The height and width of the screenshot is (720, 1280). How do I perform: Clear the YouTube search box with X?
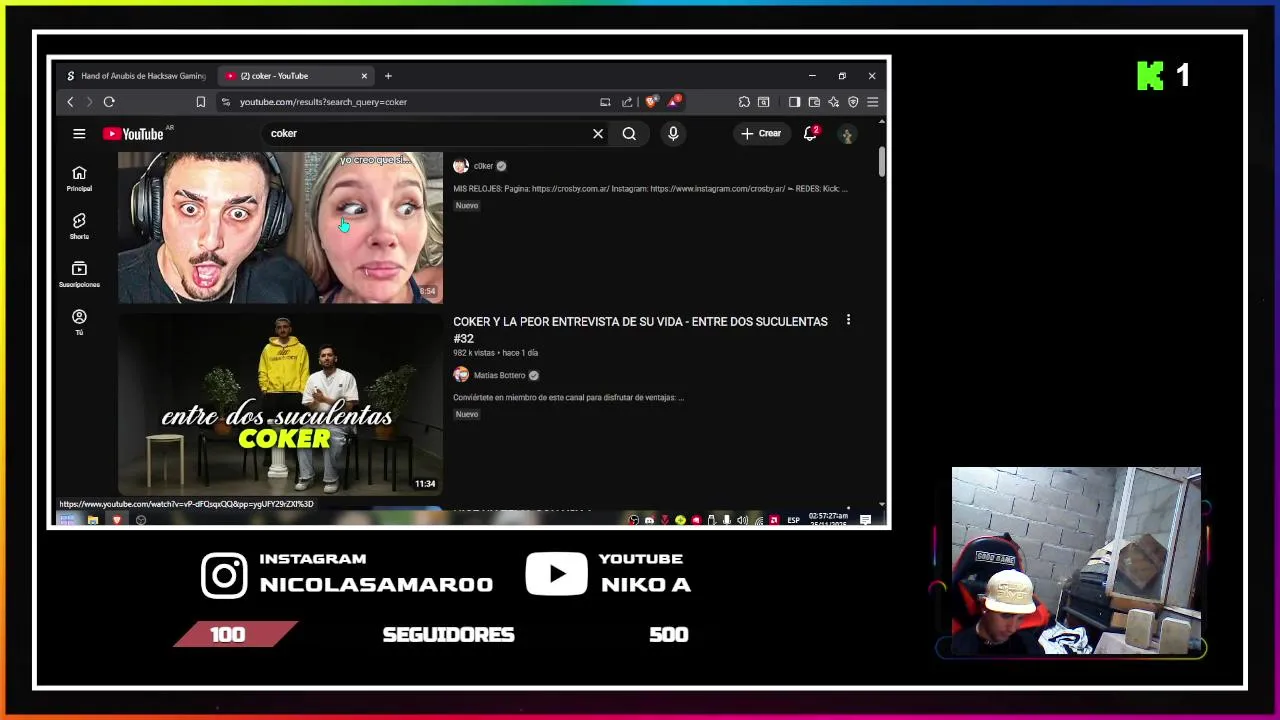click(598, 134)
